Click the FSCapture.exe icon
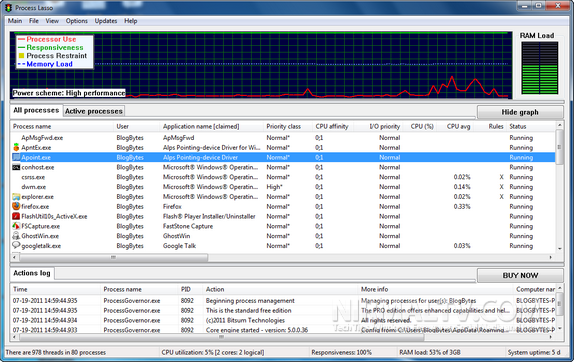Screen dimensions: 574x362 point(16,226)
